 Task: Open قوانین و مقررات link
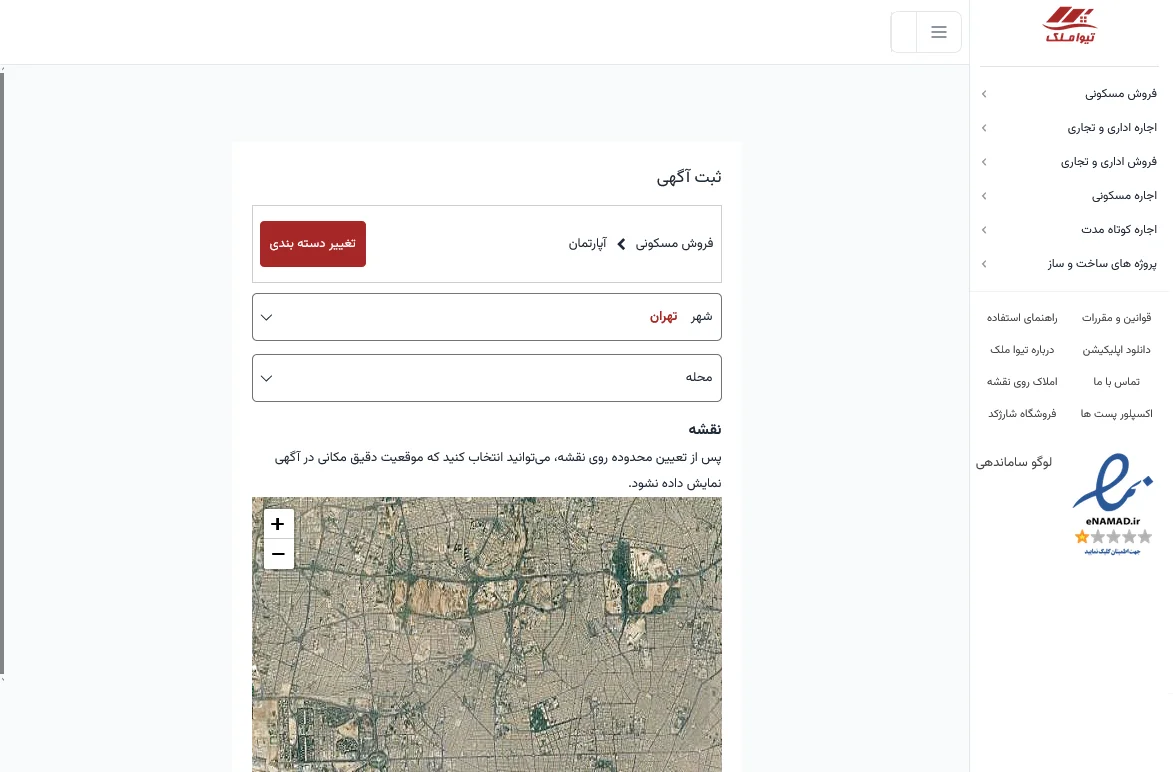(x=1116, y=318)
